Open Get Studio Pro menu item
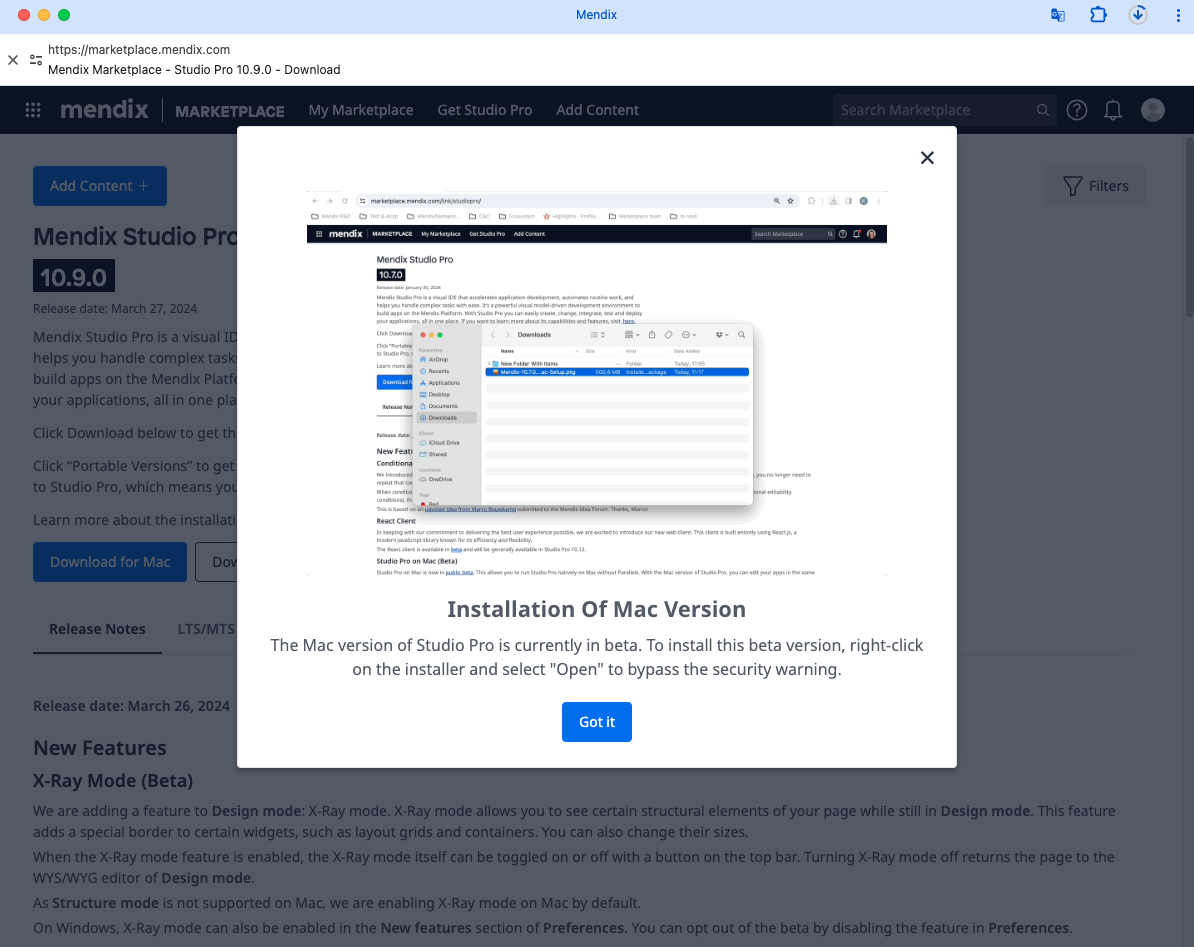 coord(484,110)
